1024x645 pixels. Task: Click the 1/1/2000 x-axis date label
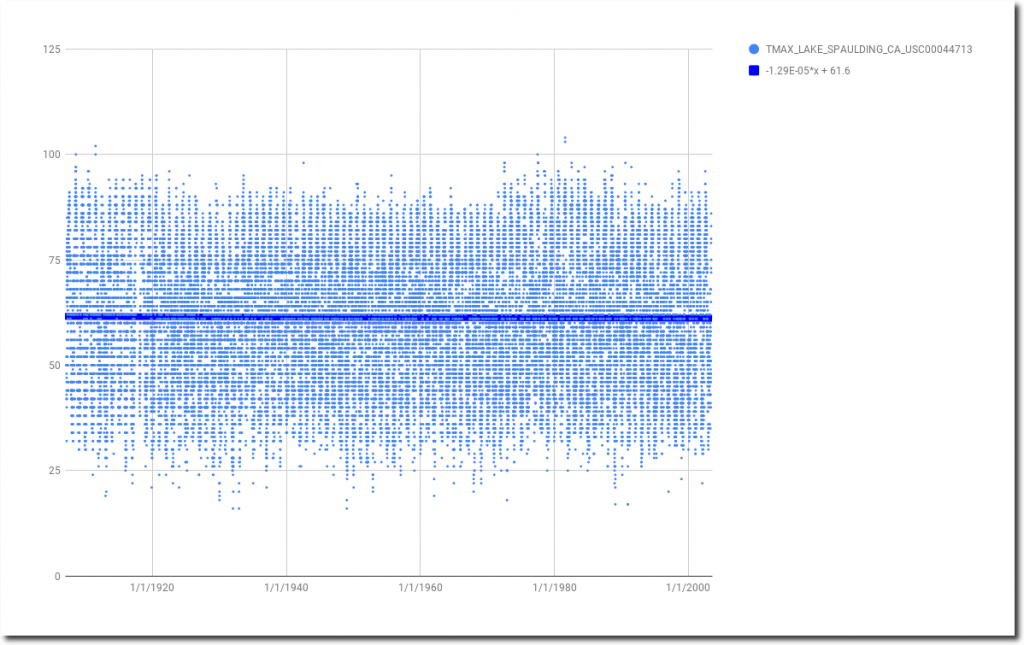(x=688, y=589)
